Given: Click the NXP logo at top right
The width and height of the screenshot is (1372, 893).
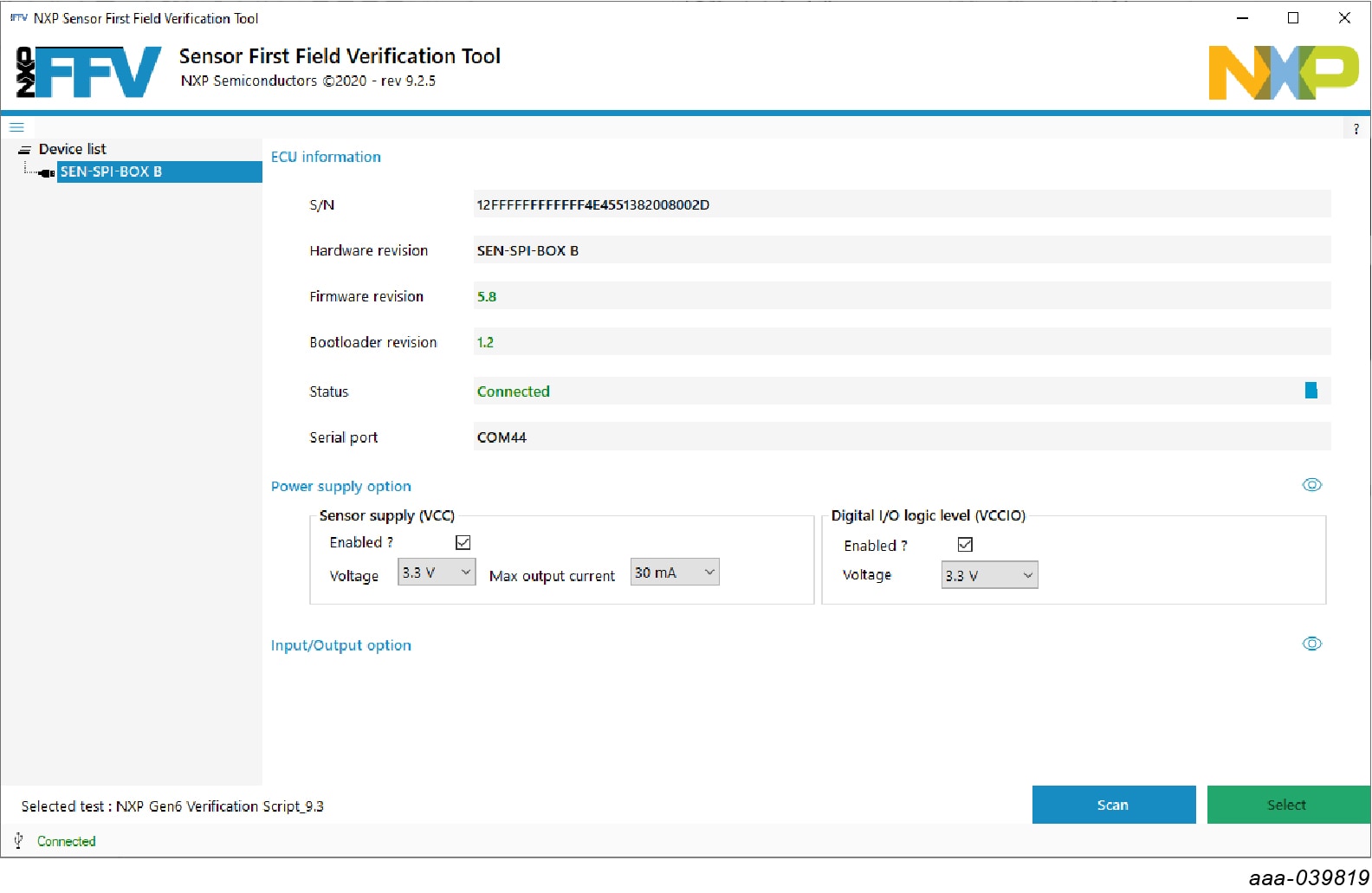Looking at the screenshot, I should [x=1283, y=73].
